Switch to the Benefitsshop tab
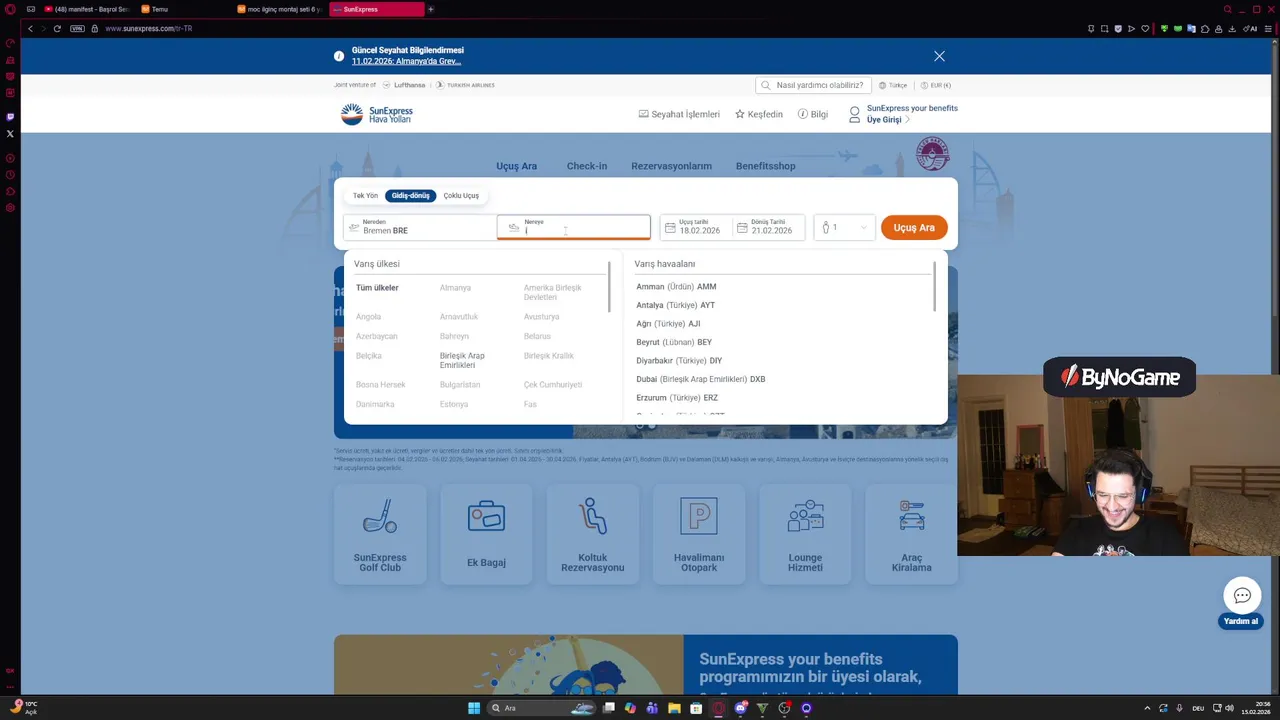This screenshot has height=720, width=1280. [765, 166]
